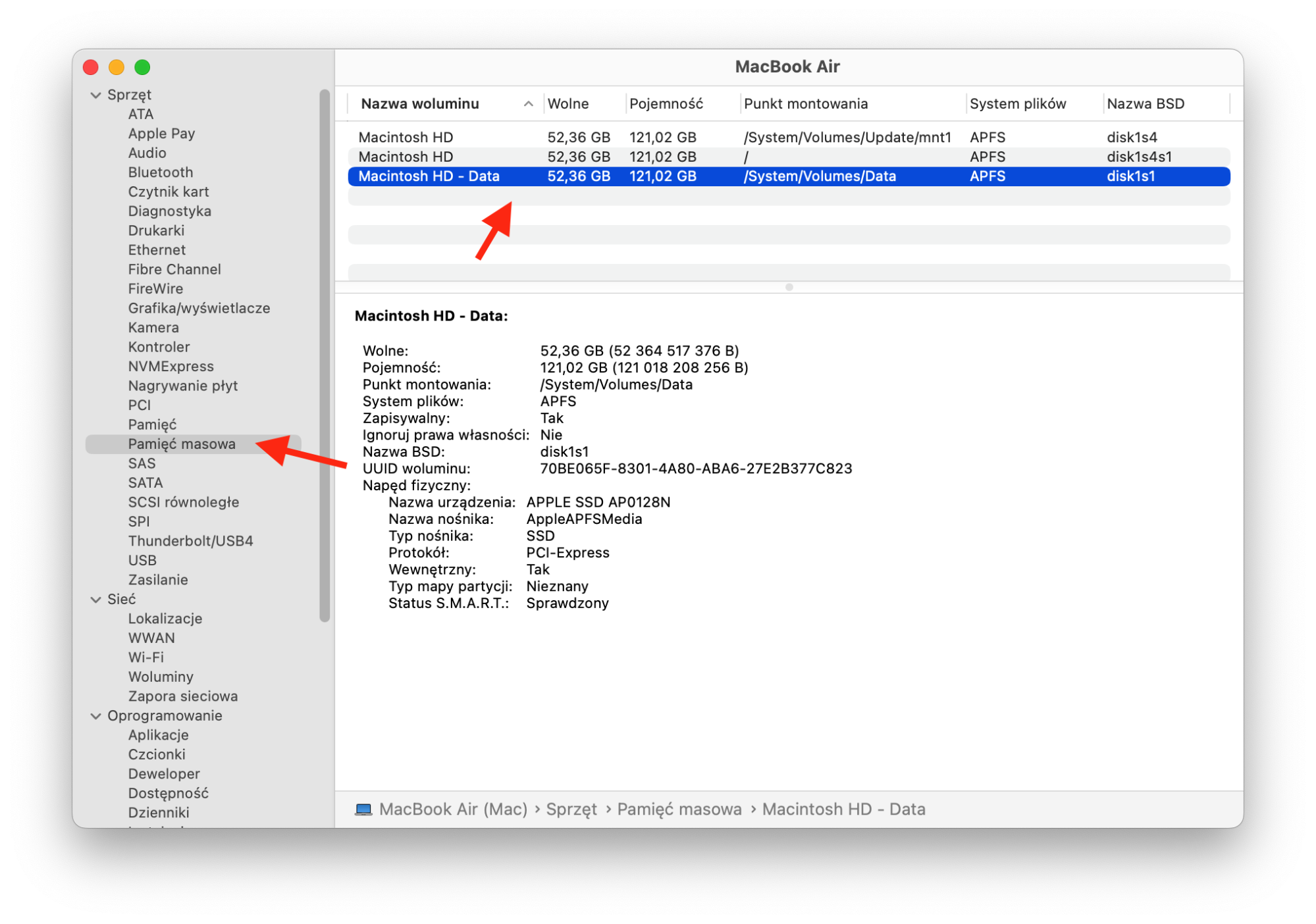Collapse the Sieć section chevron
Viewport: 1316px width, 924px height.
coord(96,600)
